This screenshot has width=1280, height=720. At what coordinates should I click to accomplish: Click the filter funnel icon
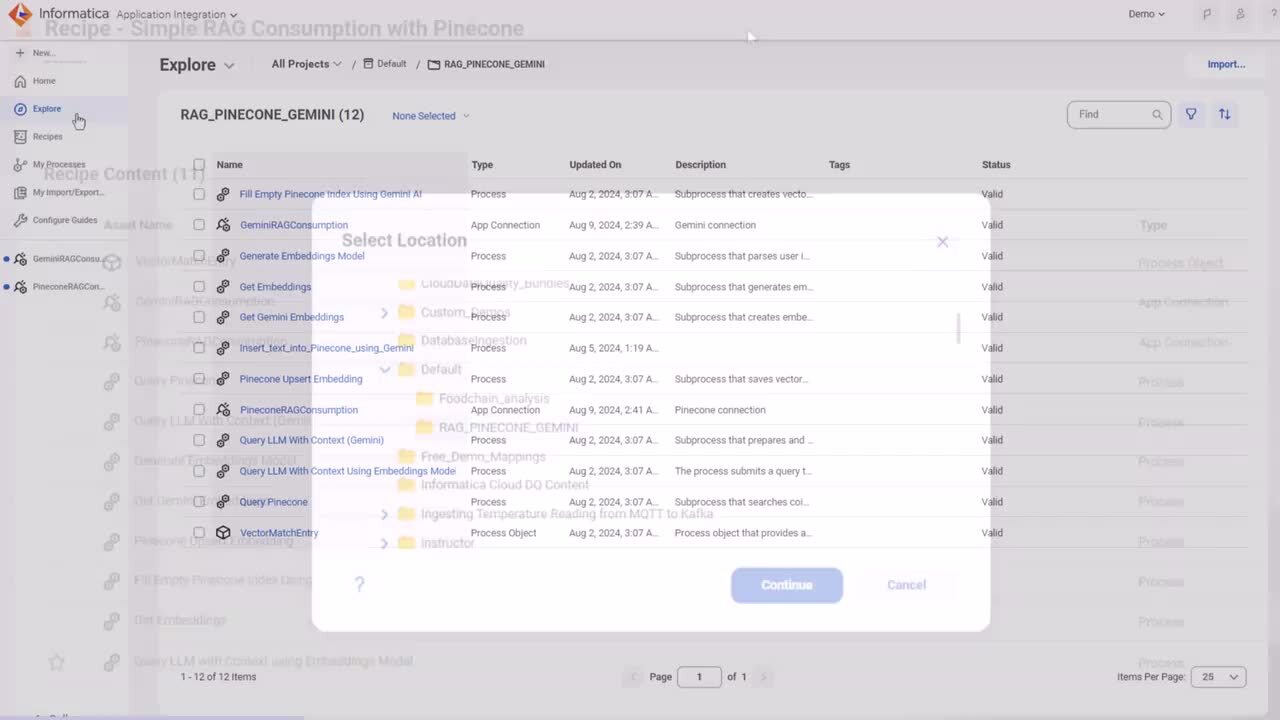[1191, 115]
